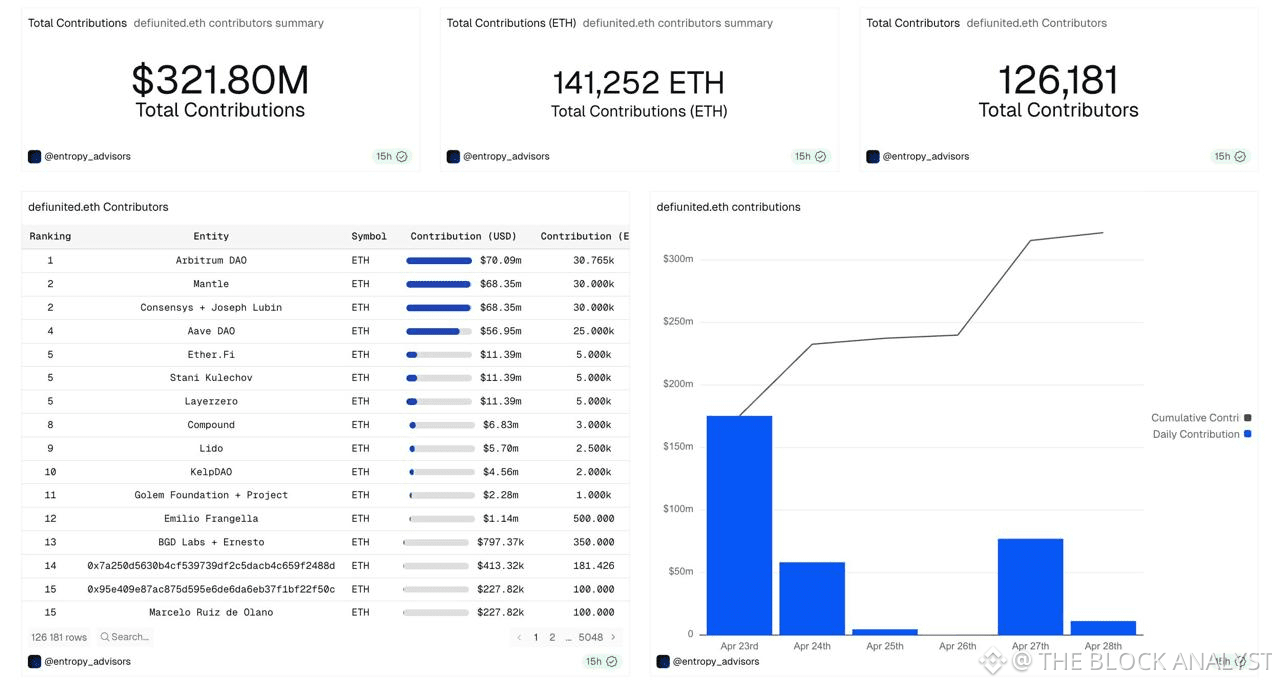Viewport: 1280px width, 686px height.
Task: Click the 15h refresh badge under the Contributors table
Action: click(601, 662)
